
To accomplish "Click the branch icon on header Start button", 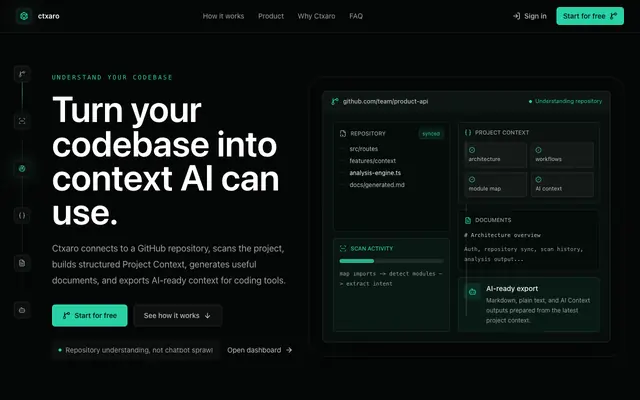I will click(x=613, y=16).
